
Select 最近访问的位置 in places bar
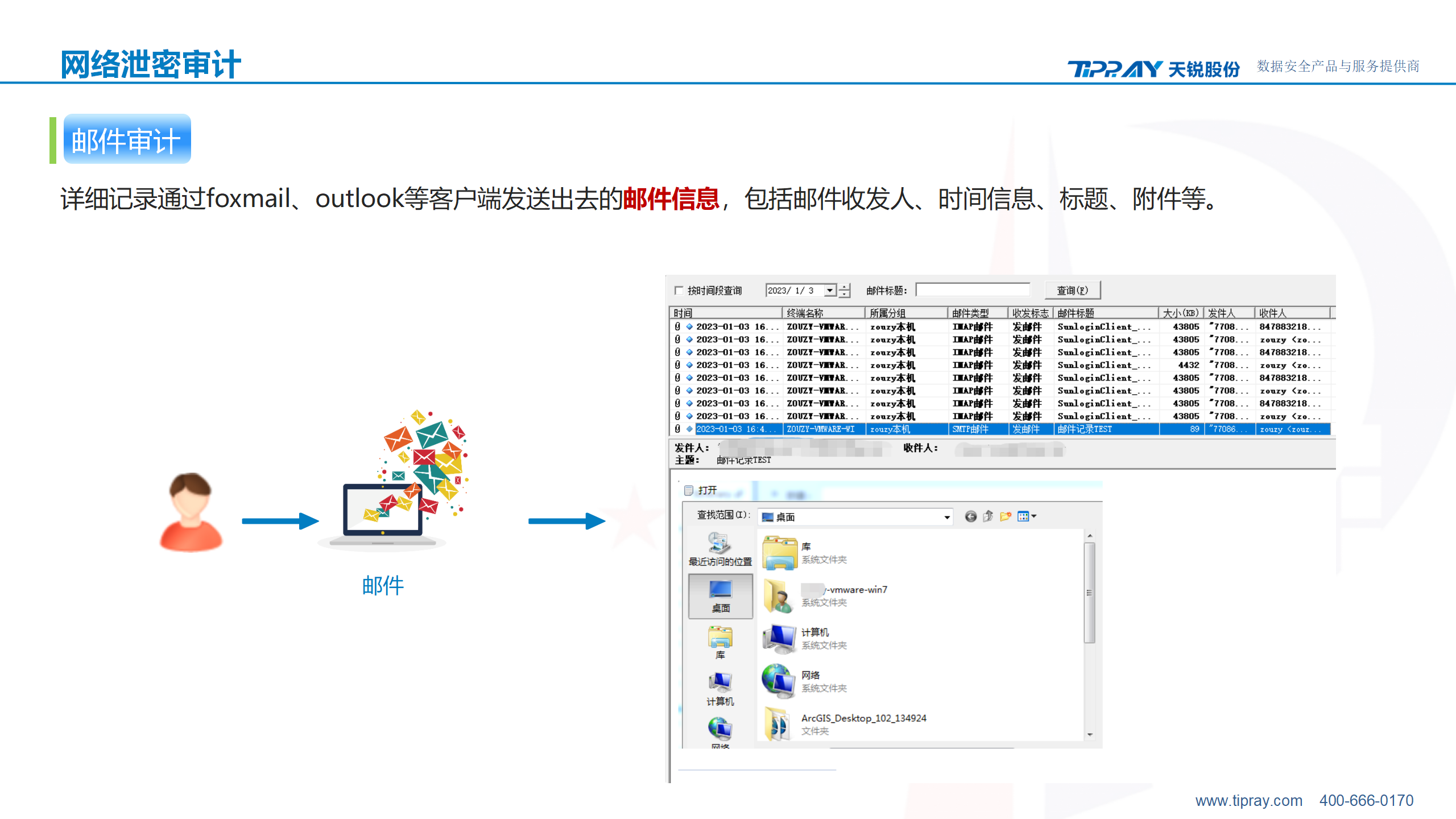pyautogui.click(x=720, y=549)
